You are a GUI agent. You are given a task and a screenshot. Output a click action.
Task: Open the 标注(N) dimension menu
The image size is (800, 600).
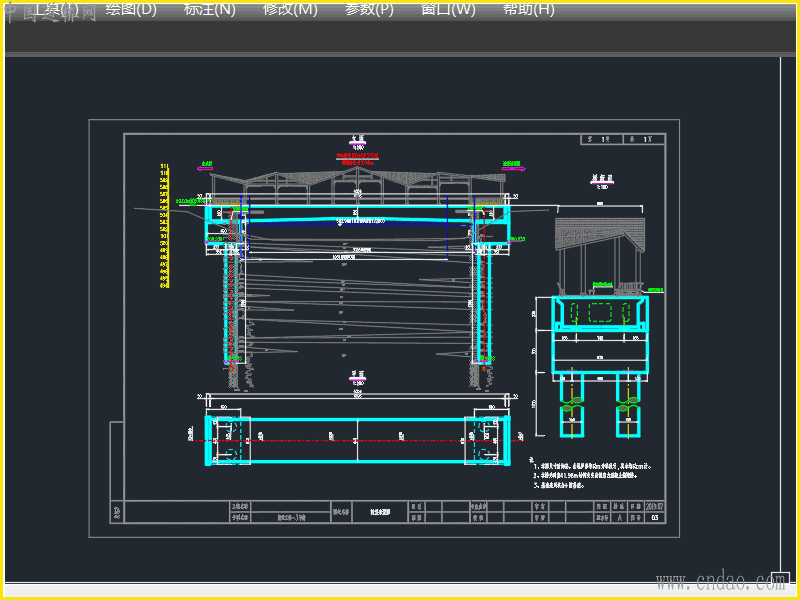(210, 10)
